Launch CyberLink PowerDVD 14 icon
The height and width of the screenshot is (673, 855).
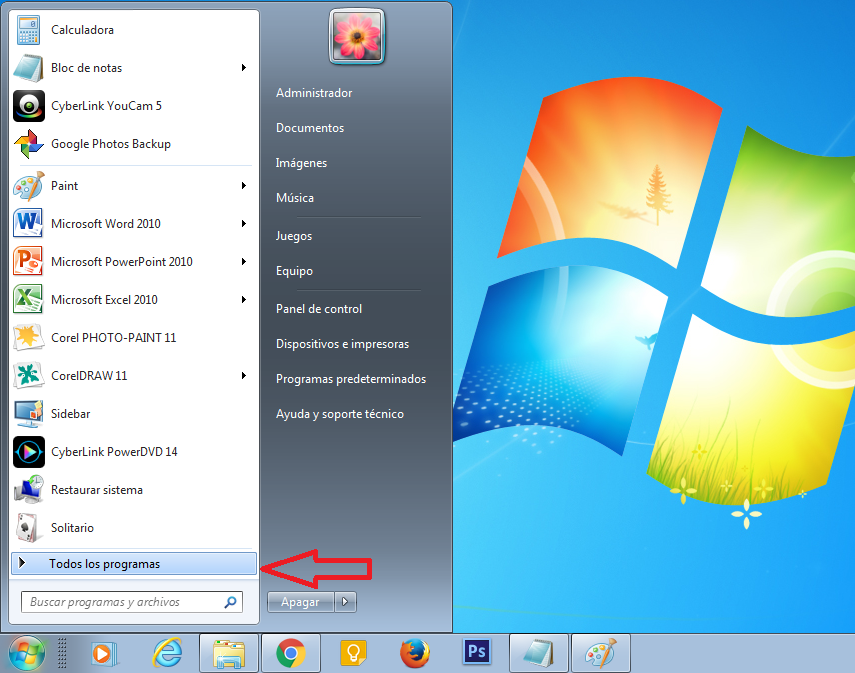29,452
